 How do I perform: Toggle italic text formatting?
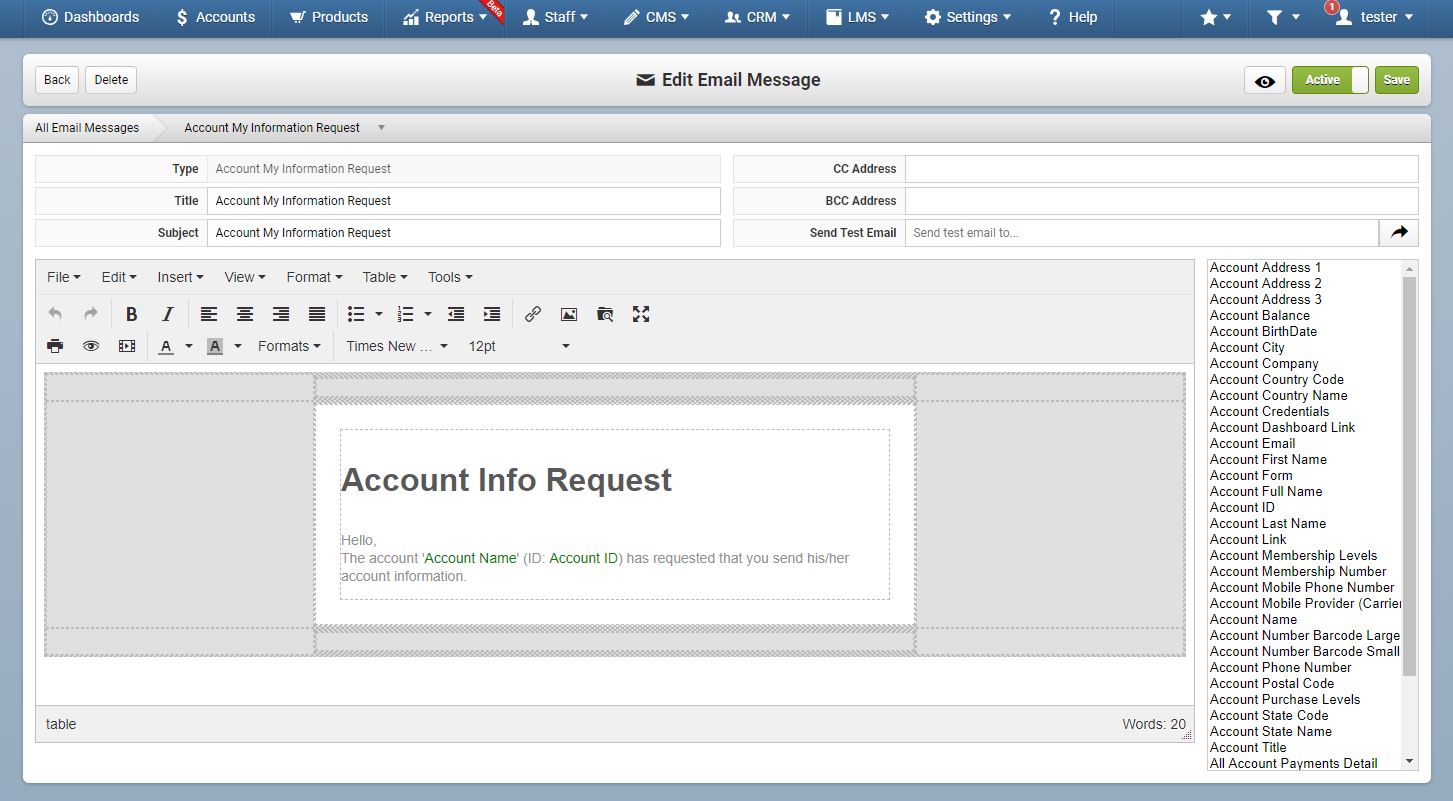(168, 314)
